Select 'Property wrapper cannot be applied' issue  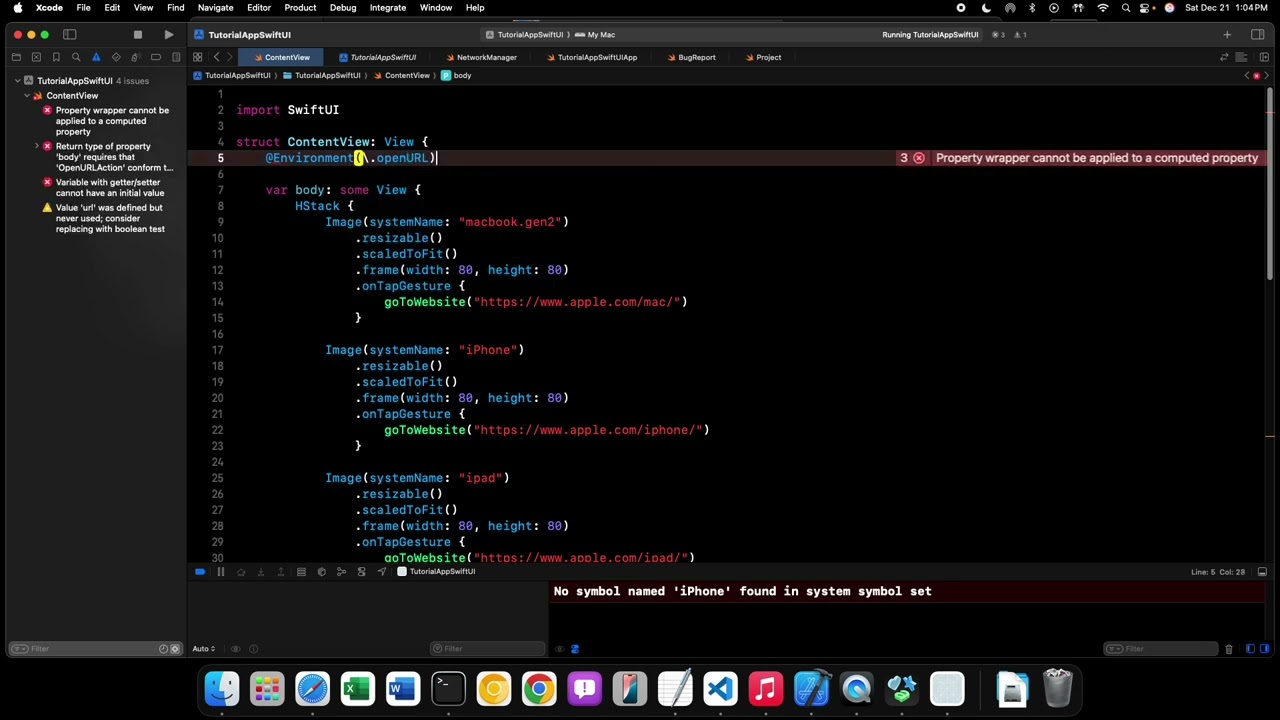pyautogui.click(x=112, y=121)
